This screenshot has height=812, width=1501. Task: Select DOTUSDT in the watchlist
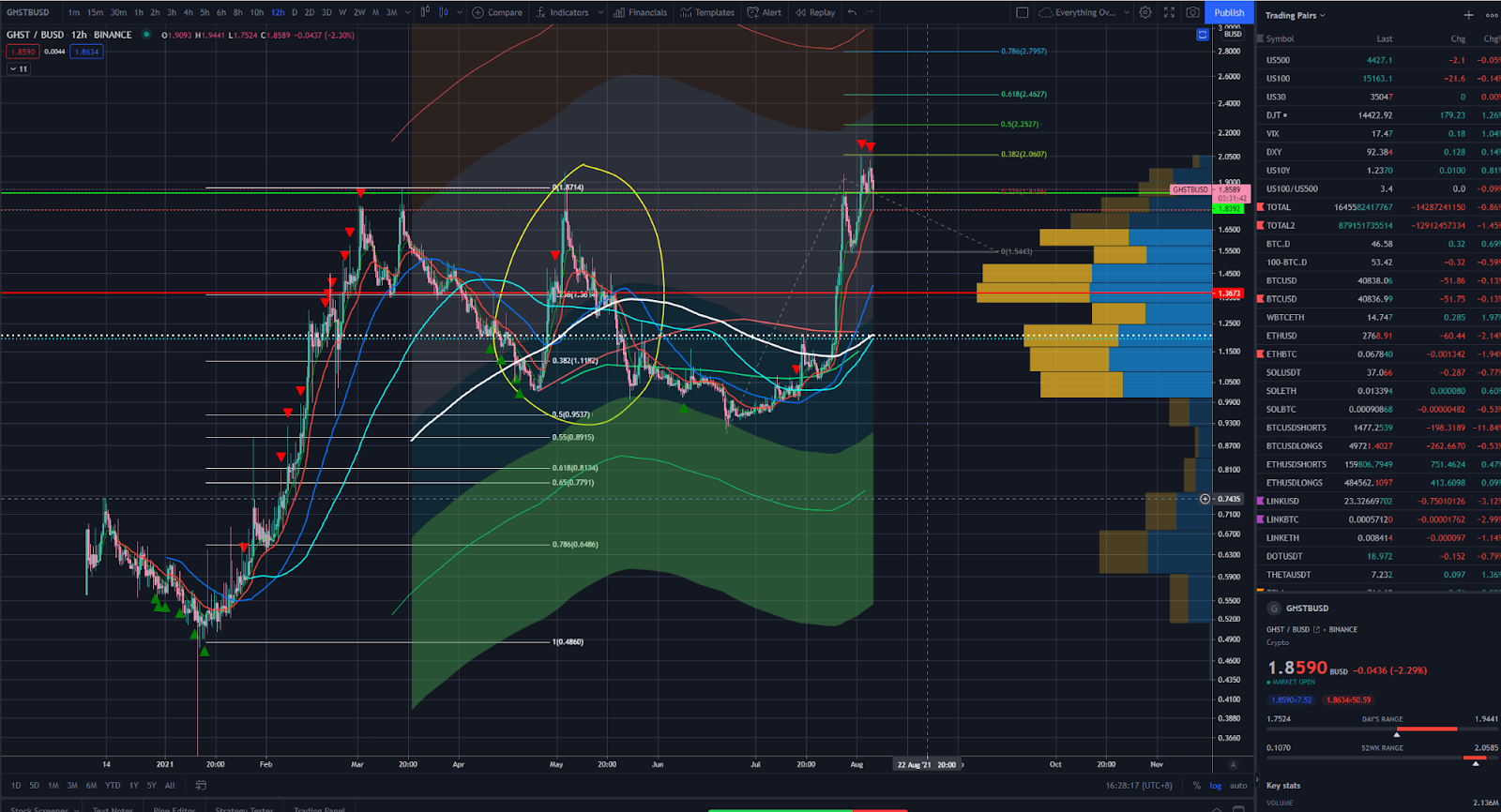tap(1379, 556)
